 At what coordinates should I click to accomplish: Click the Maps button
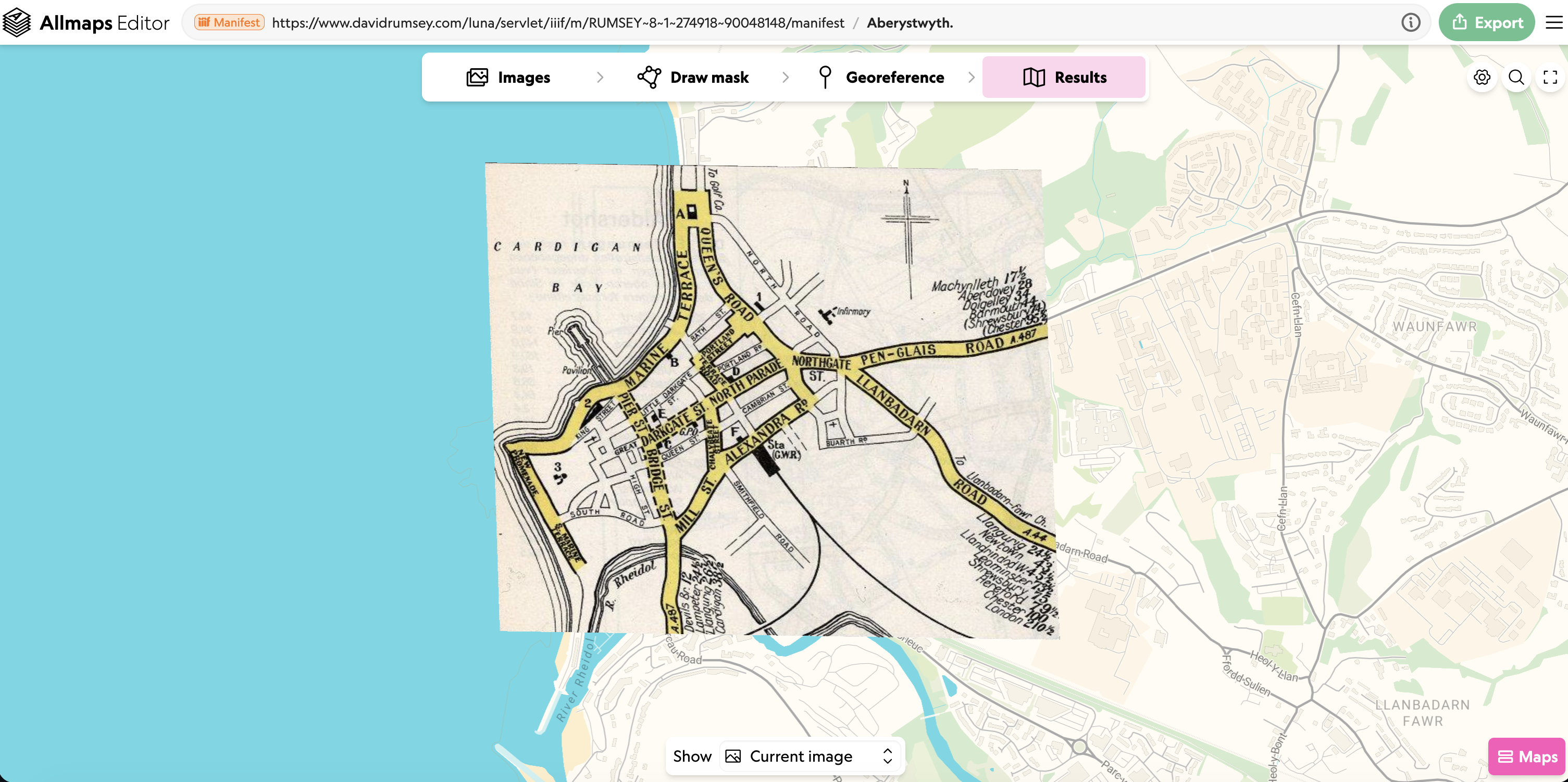click(x=1526, y=756)
